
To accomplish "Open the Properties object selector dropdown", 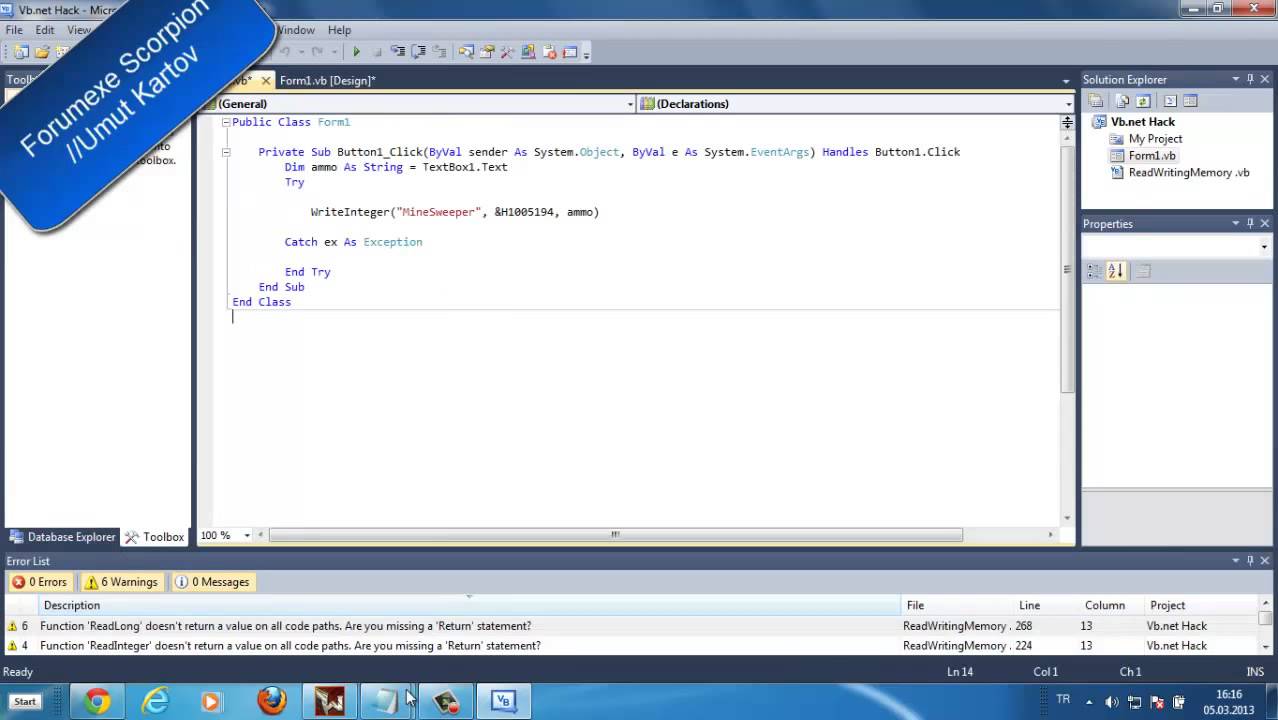I will (1264, 246).
